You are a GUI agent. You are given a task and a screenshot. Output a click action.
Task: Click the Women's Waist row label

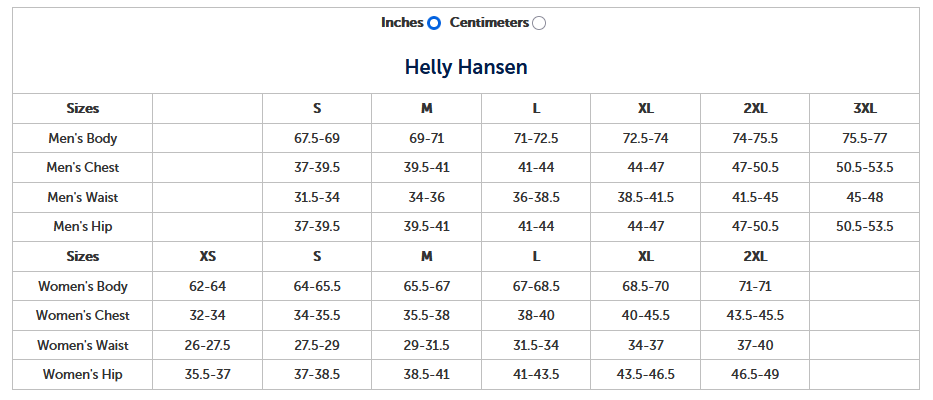click(83, 345)
